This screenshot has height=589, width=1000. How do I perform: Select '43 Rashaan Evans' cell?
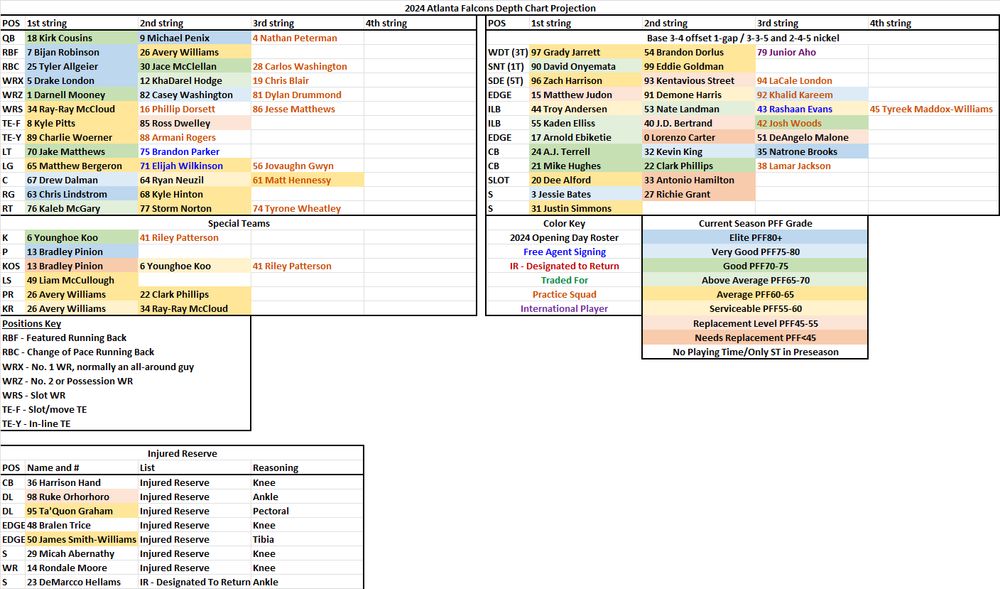pyautogui.click(x=811, y=109)
